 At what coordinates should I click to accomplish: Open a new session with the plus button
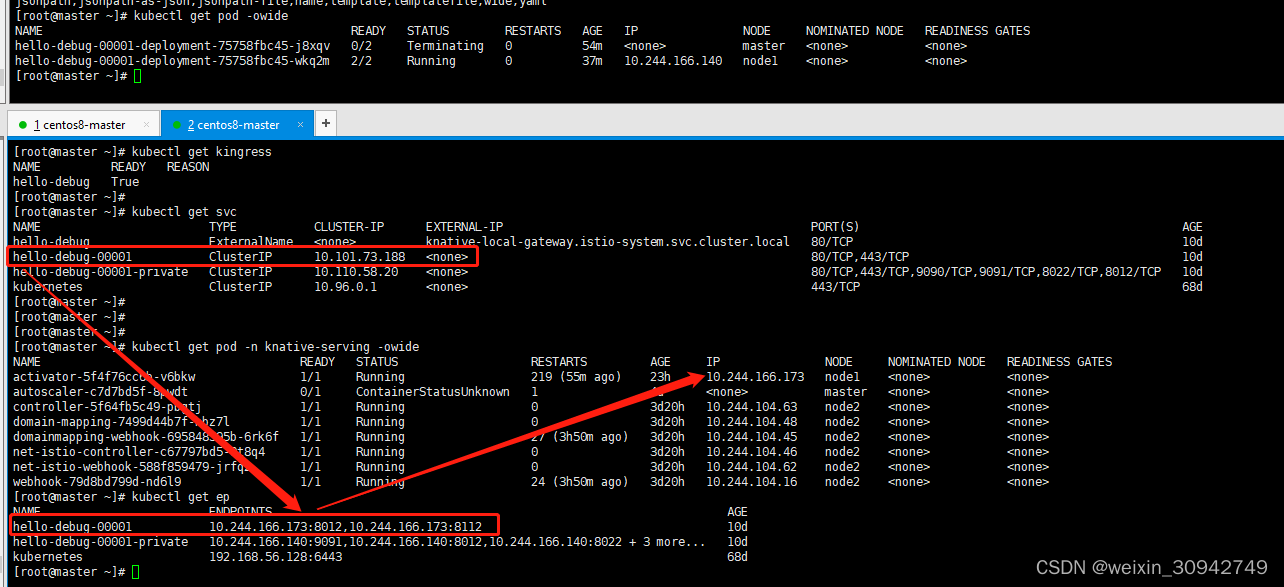pyautogui.click(x=325, y=123)
